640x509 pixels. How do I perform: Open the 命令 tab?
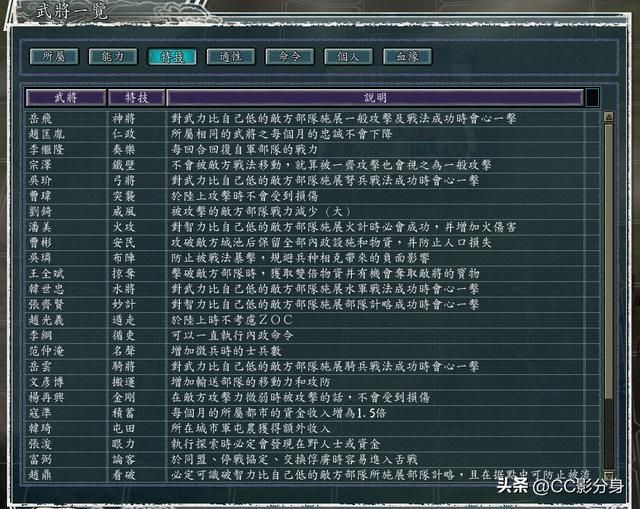point(289,56)
